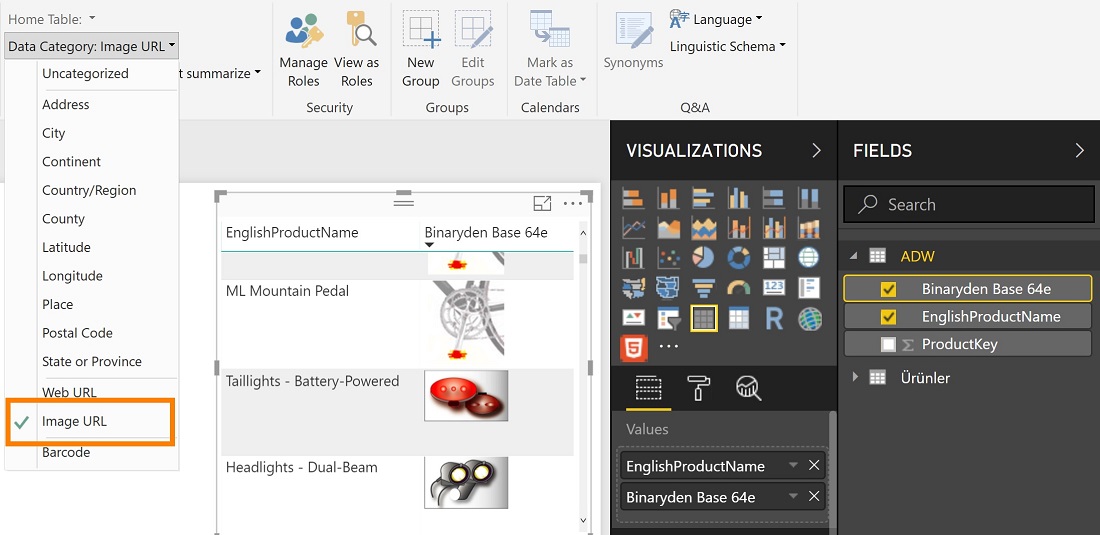The image size is (1100, 535).
Task: Switch to the Fields well tab
Action: click(x=648, y=387)
